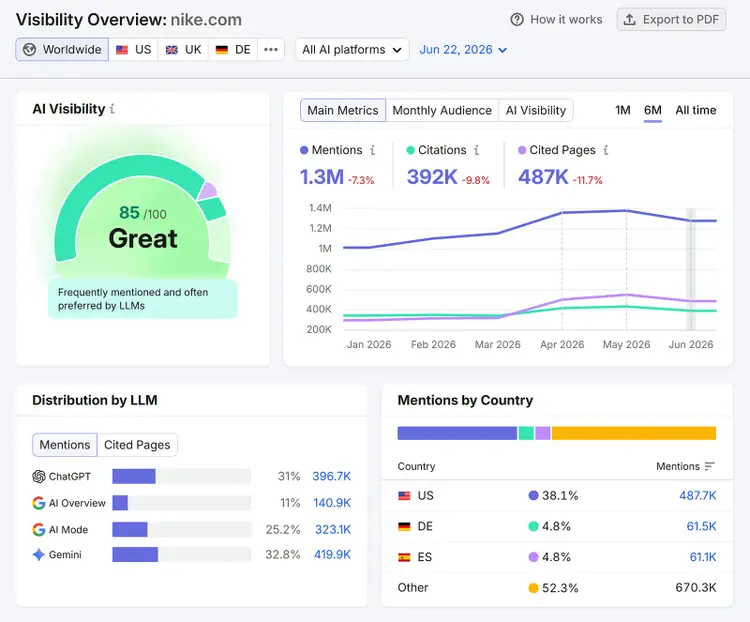Click the Worldwide globe icon
The width and height of the screenshot is (750, 622).
coord(30,49)
